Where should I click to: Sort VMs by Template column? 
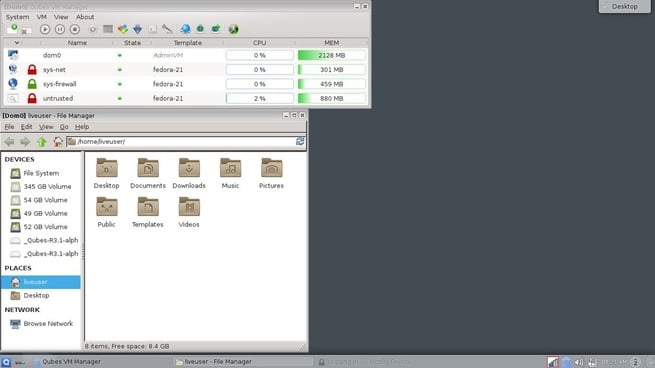click(x=188, y=43)
